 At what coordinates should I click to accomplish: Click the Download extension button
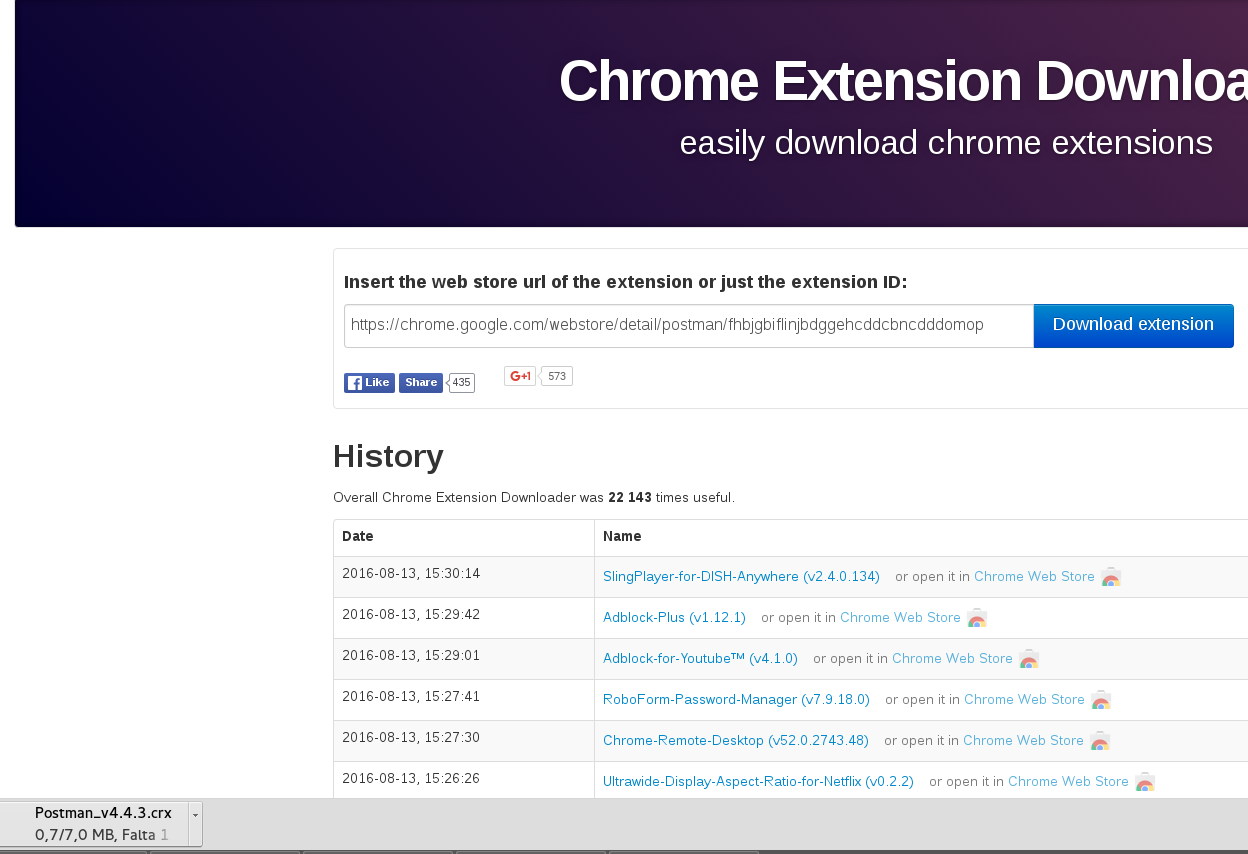[1133, 325]
